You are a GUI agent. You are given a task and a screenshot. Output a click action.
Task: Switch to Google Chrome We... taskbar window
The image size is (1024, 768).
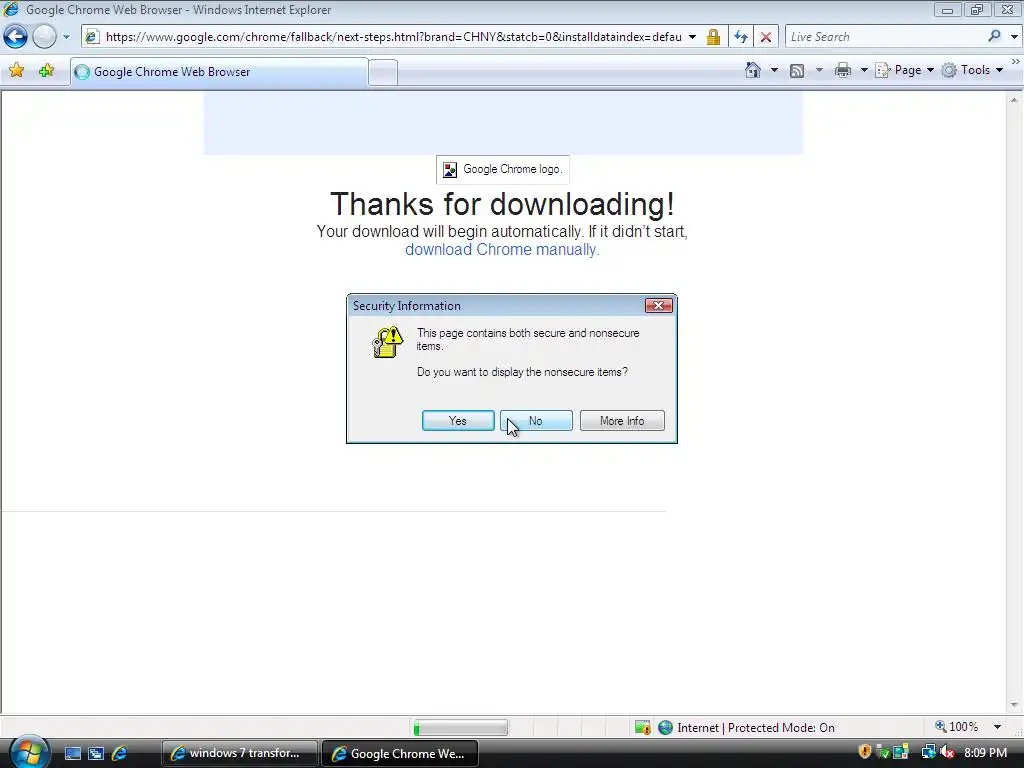(x=400, y=753)
